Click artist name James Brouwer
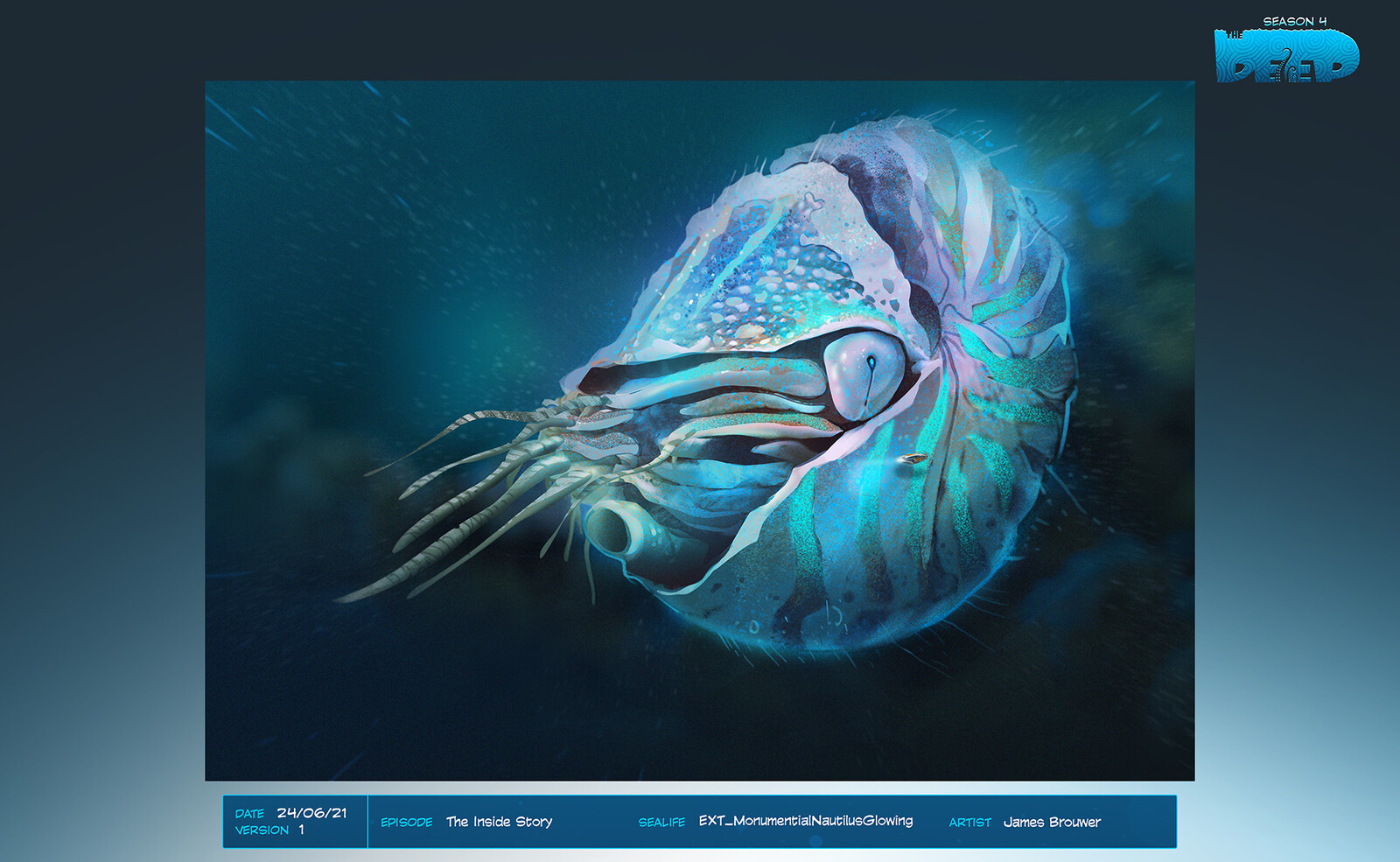Image resolution: width=1400 pixels, height=862 pixels. point(1053,822)
